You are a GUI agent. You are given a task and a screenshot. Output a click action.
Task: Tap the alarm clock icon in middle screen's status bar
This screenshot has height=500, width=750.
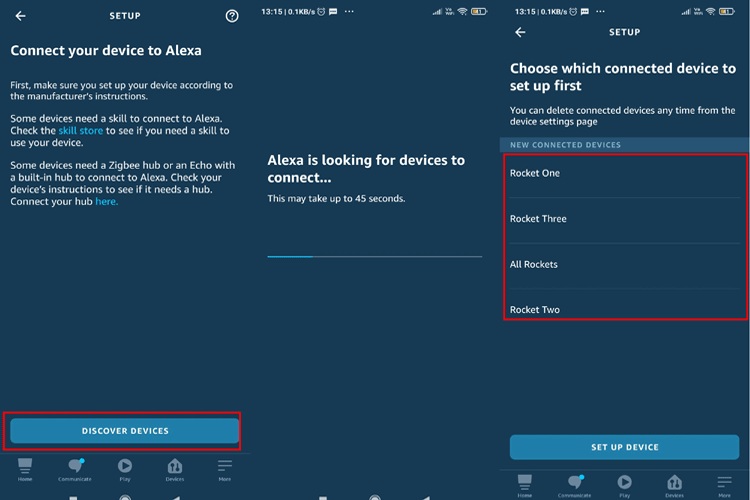[321, 11]
